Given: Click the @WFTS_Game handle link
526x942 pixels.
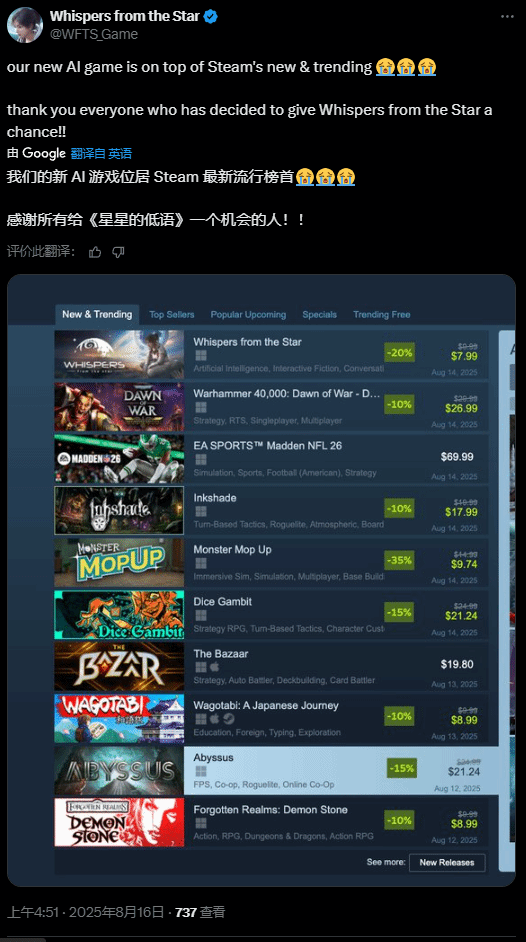Looking at the screenshot, I should [94, 34].
